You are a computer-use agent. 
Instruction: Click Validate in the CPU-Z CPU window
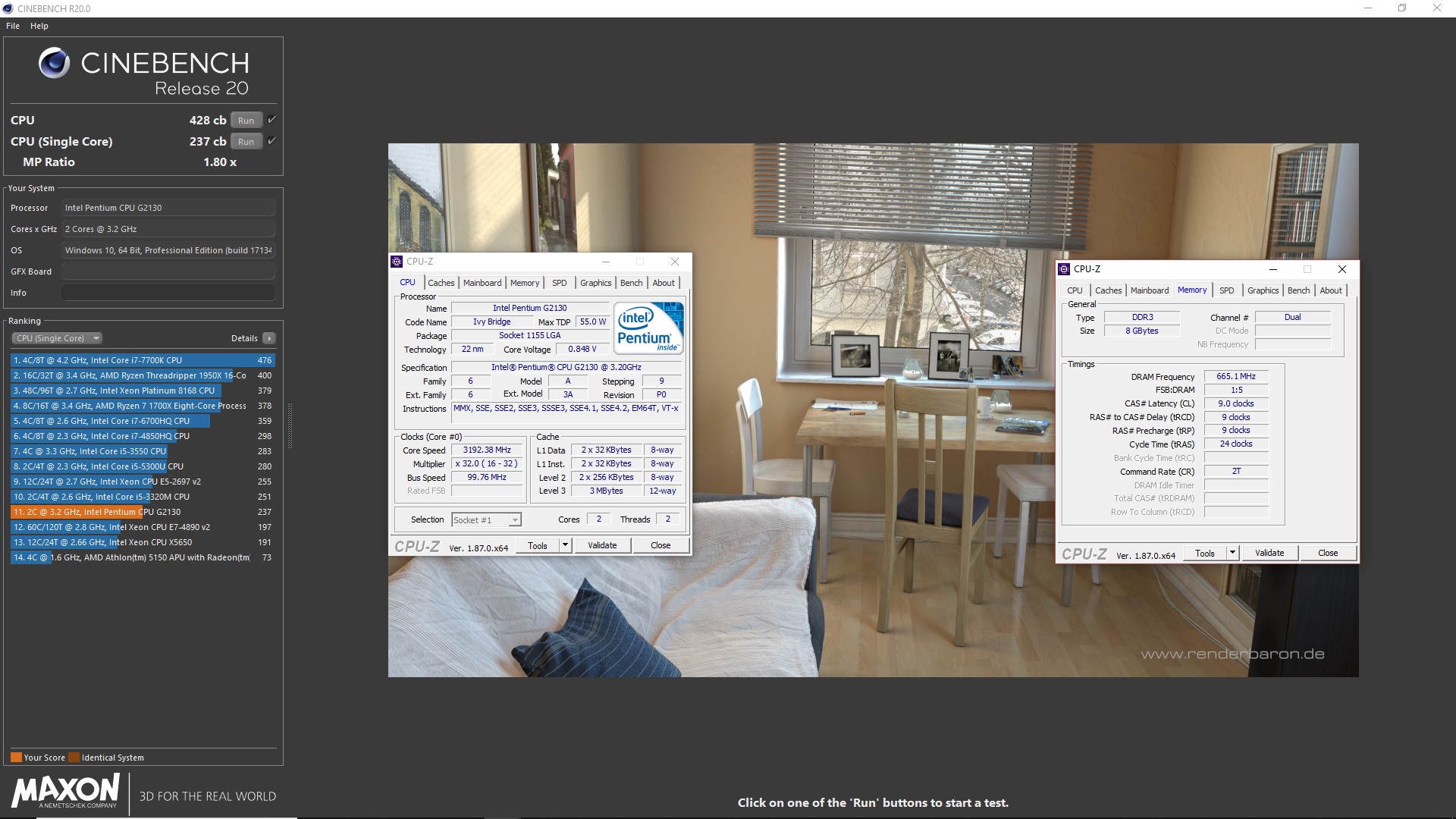(x=602, y=545)
